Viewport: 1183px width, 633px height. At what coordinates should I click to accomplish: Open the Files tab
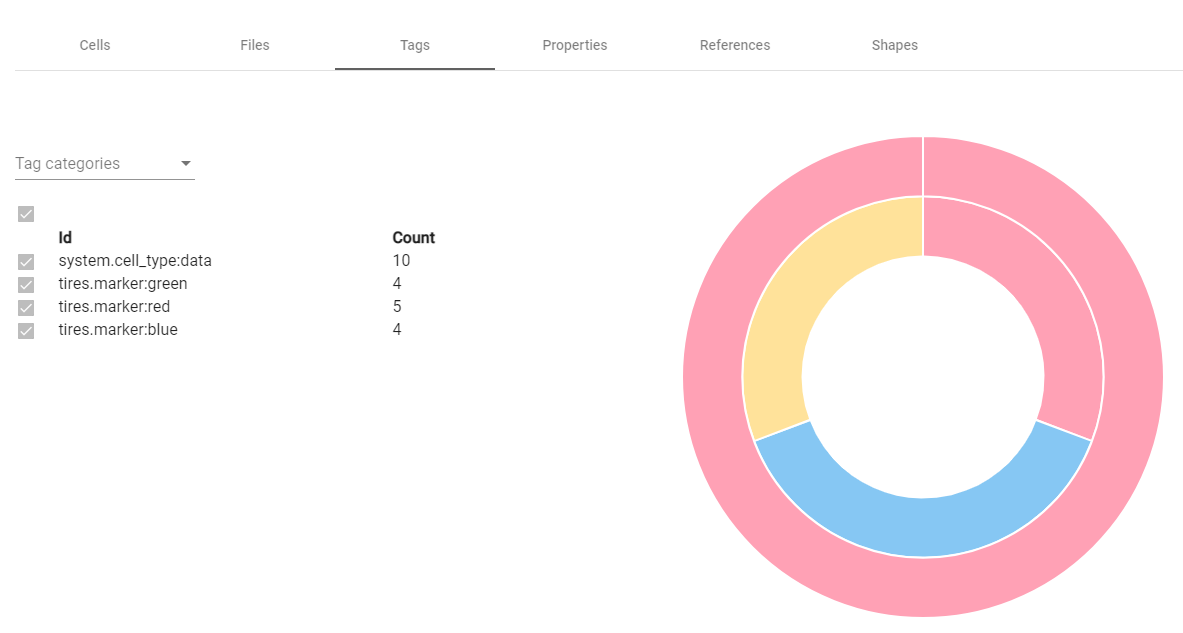pyautogui.click(x=255, y=45)
